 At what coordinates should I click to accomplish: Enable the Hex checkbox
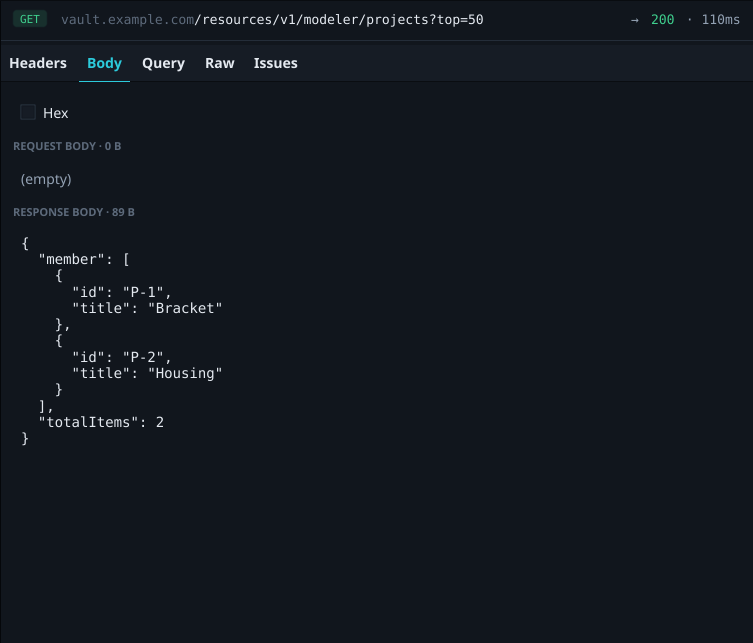[x=28, y=112]
